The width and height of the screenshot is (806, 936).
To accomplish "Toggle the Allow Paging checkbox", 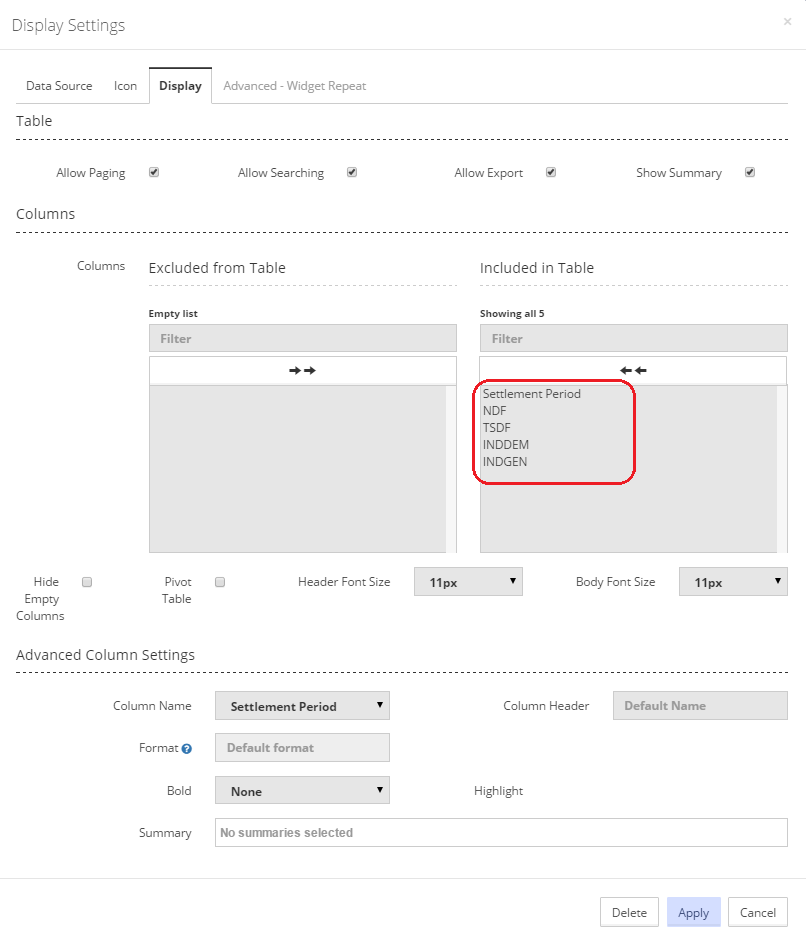I will tap(154, 172).
